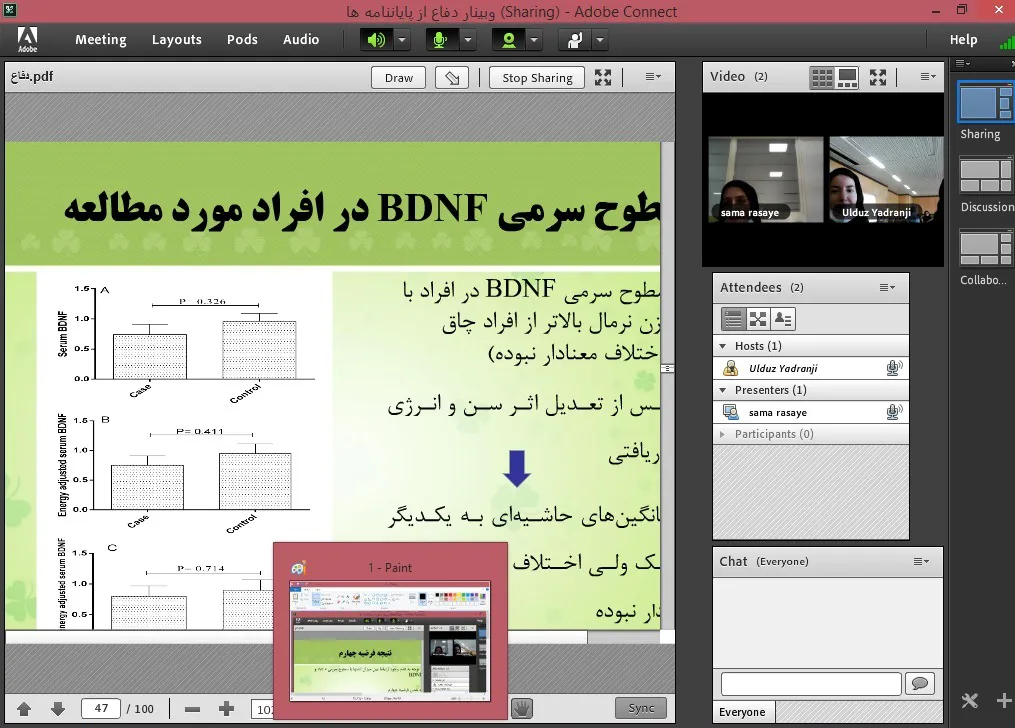
Task: Open the Layouts menu
Action: click(177, 39)
